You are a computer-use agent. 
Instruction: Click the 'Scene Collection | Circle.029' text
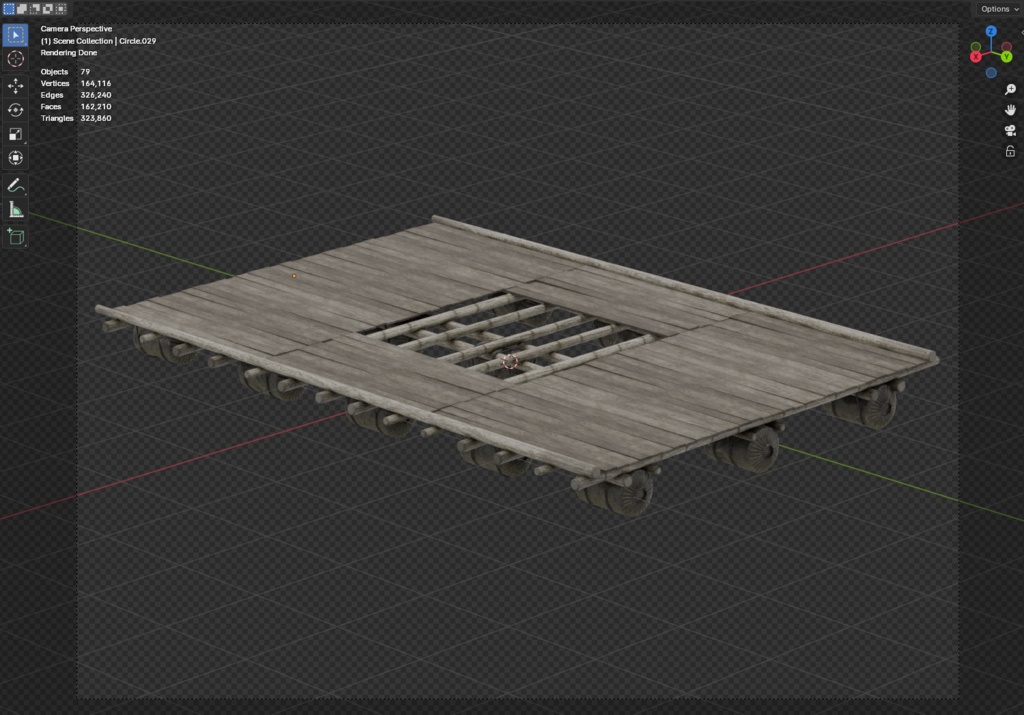[x=104, y=40]
